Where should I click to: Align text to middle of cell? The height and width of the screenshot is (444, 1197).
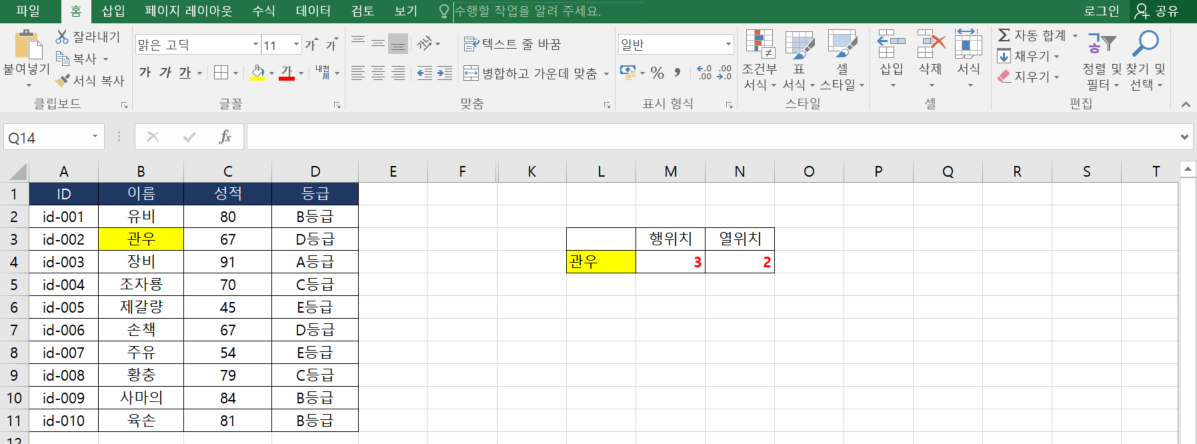377,44
